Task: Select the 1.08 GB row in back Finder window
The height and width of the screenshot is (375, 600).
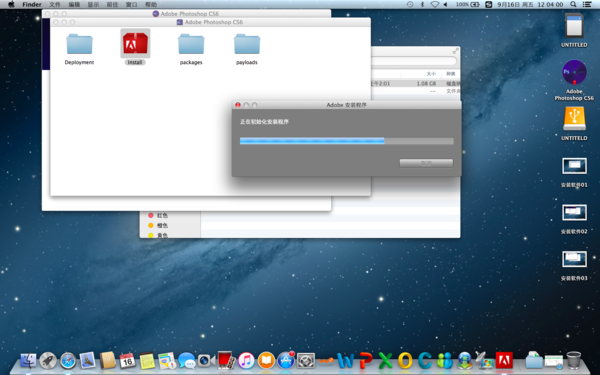Action: [416, 83]
